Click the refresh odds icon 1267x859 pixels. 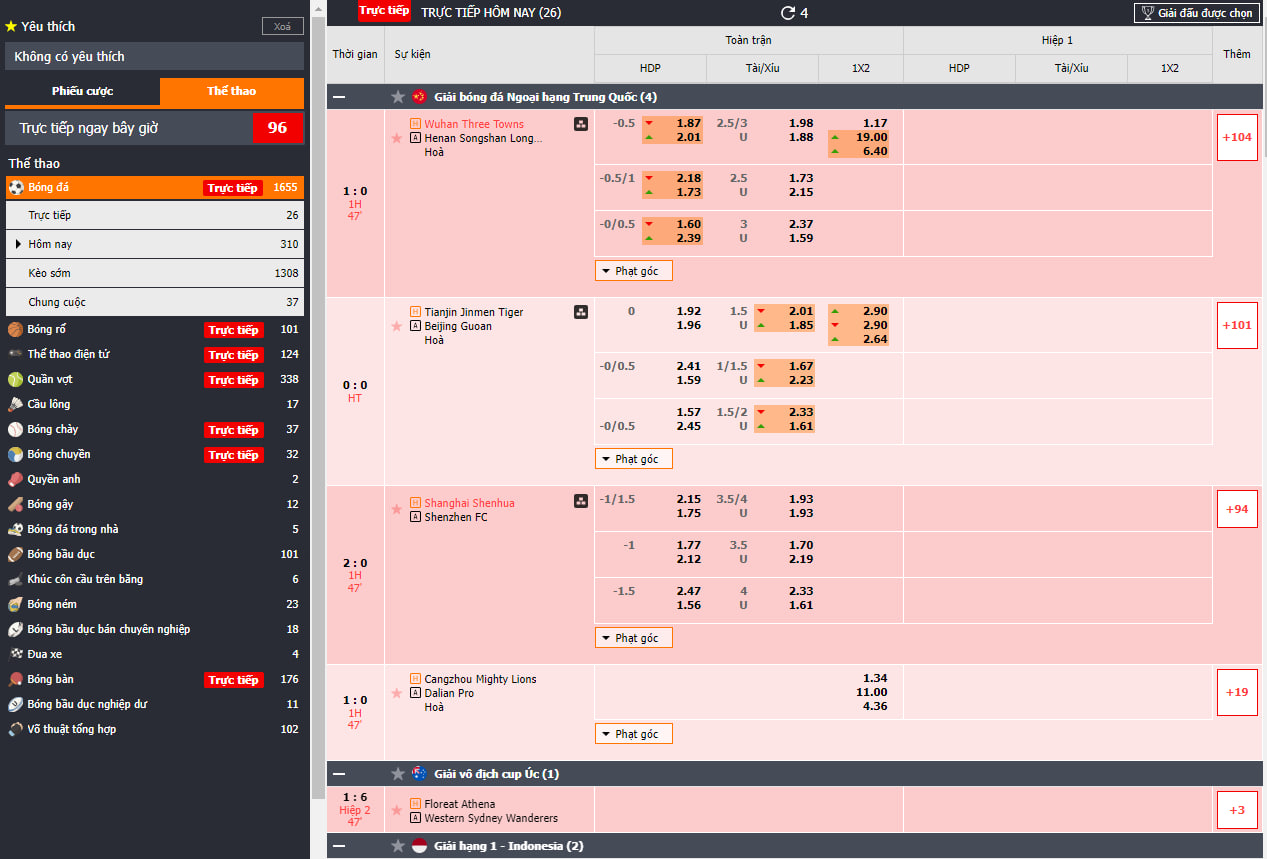point(788,13)
